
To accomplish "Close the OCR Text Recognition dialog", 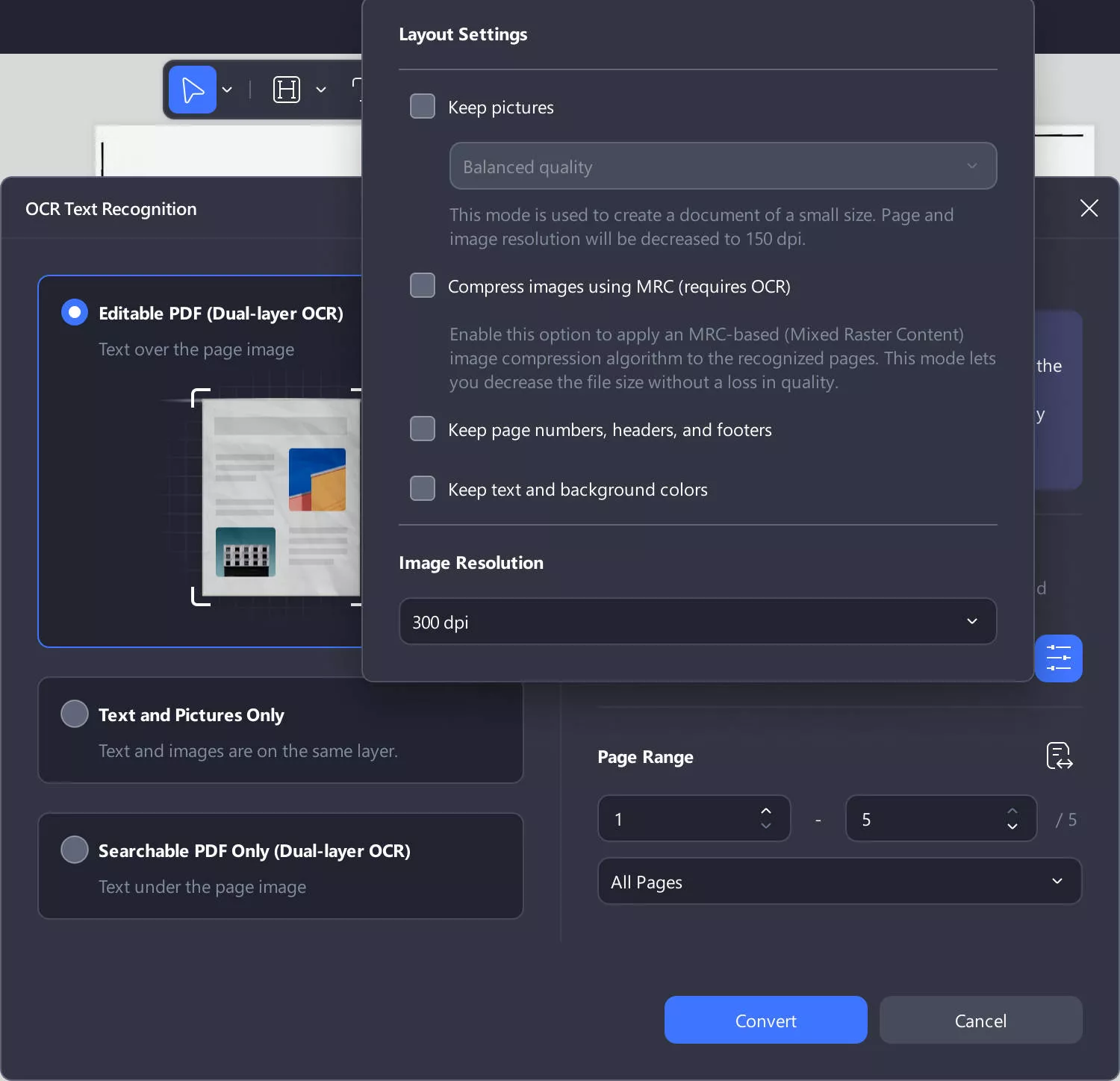I will coord(1089,208).
